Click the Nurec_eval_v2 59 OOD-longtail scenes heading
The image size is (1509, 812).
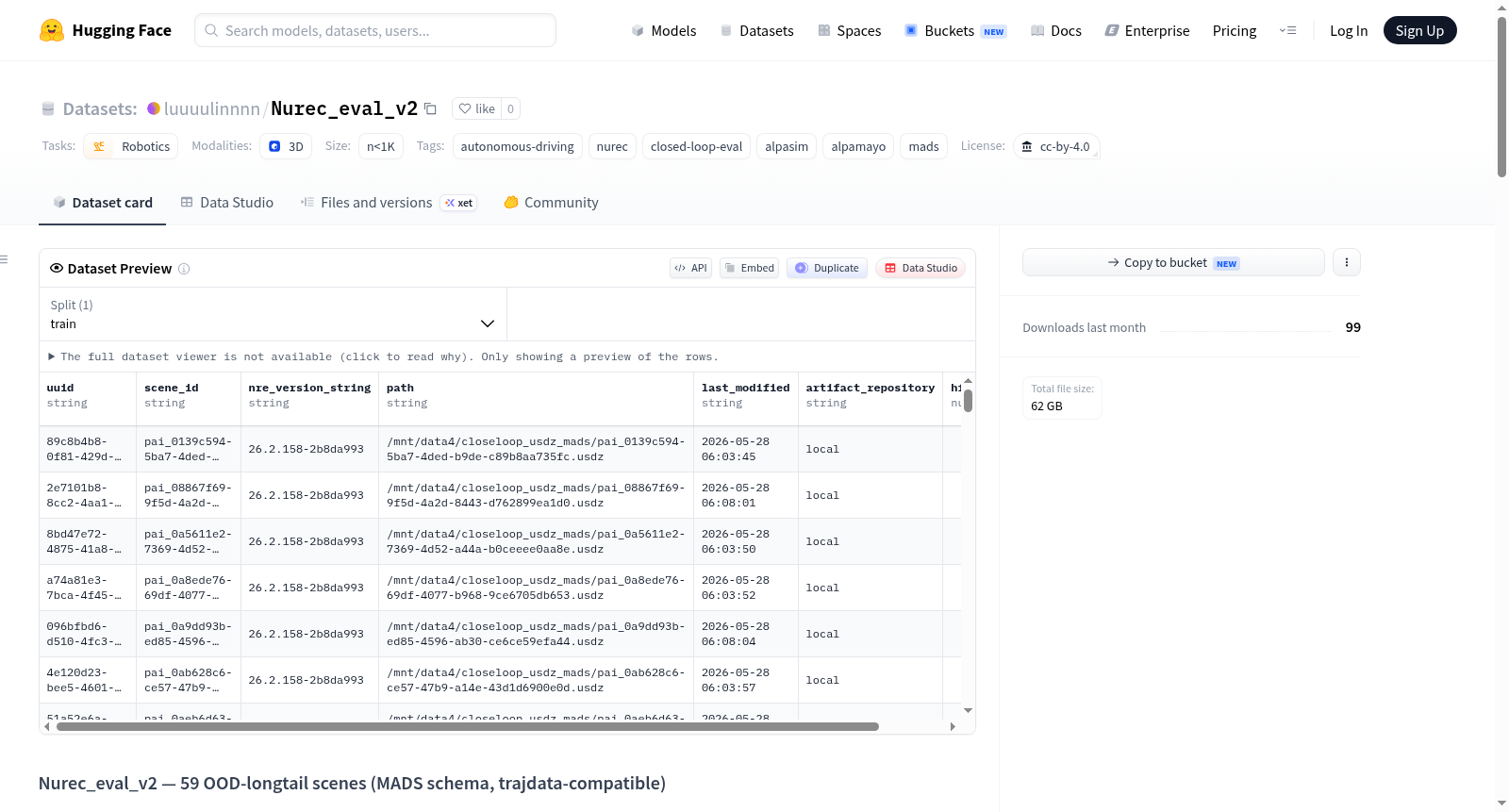click(x=352, y=783)
